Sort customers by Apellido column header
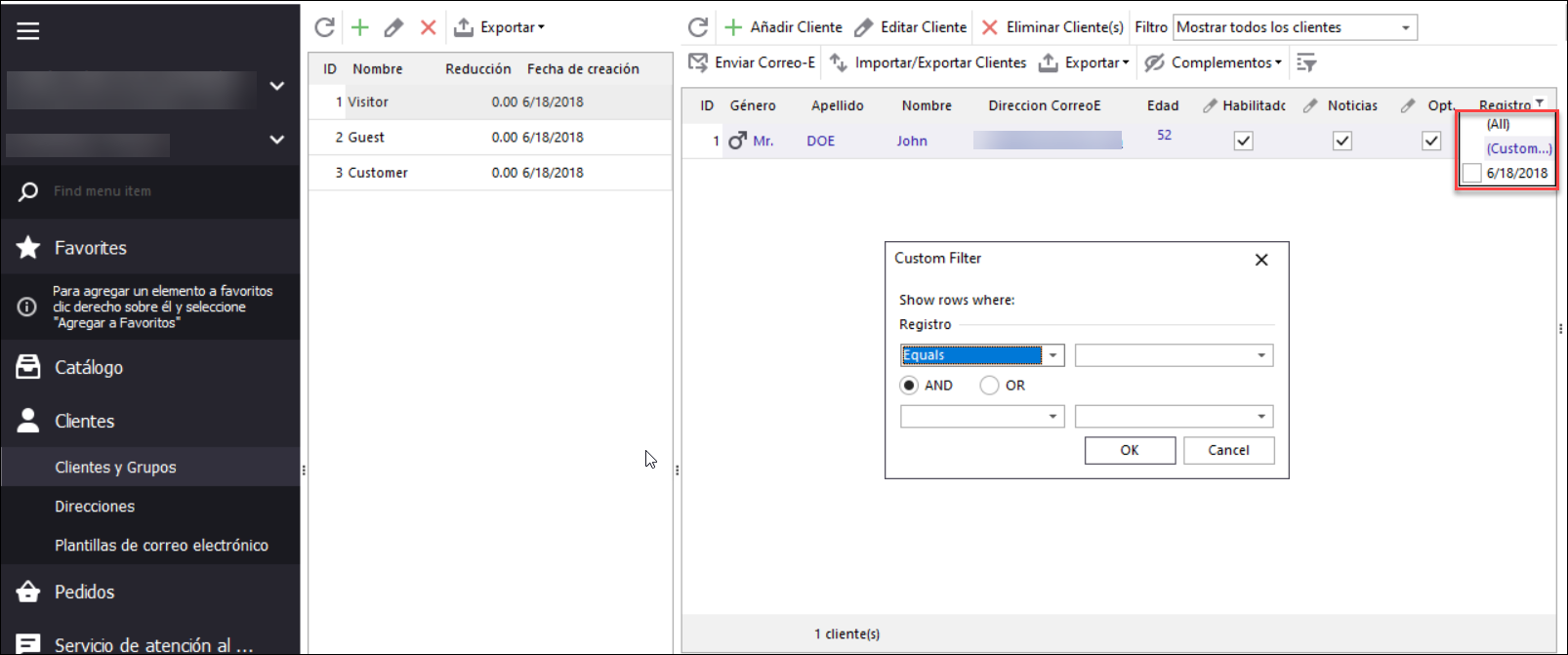Screen dimensions: 1568x655 tap(837, 105)
